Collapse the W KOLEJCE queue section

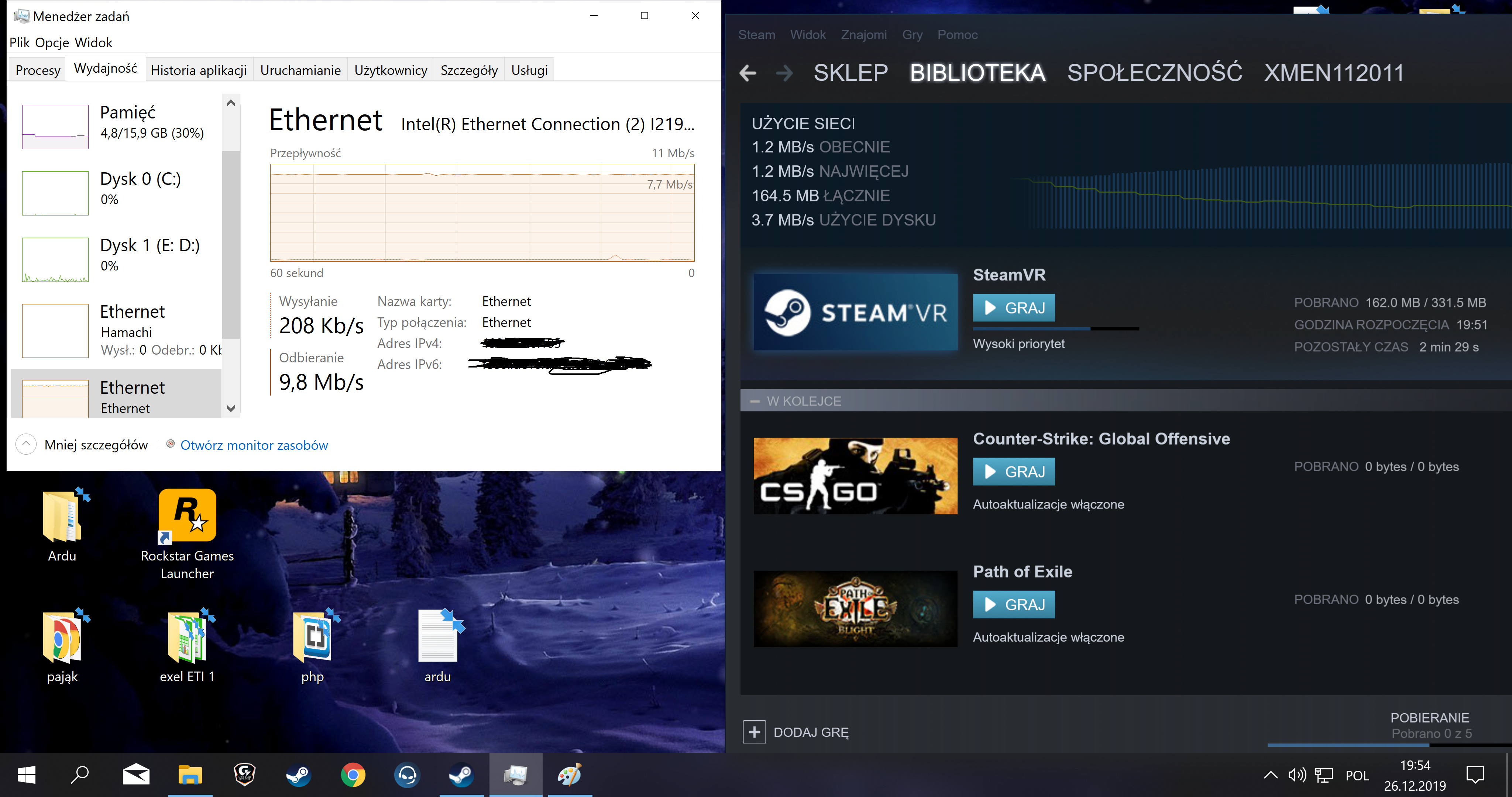click(x=755, y=401)
